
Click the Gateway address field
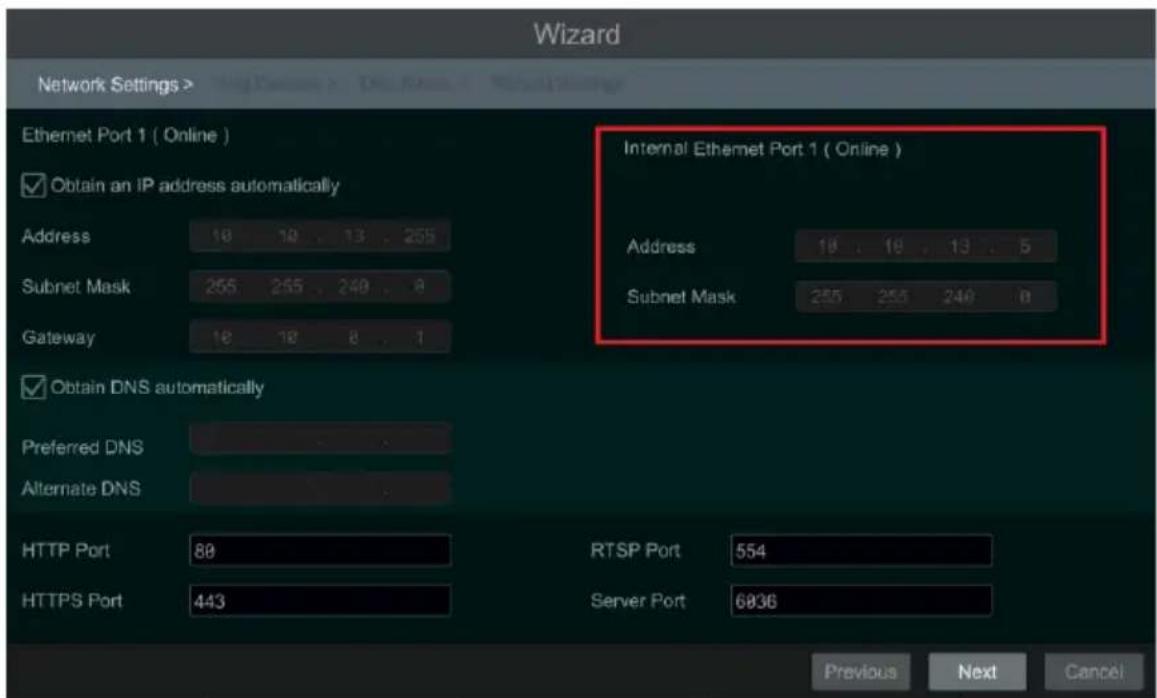(320, 337)
